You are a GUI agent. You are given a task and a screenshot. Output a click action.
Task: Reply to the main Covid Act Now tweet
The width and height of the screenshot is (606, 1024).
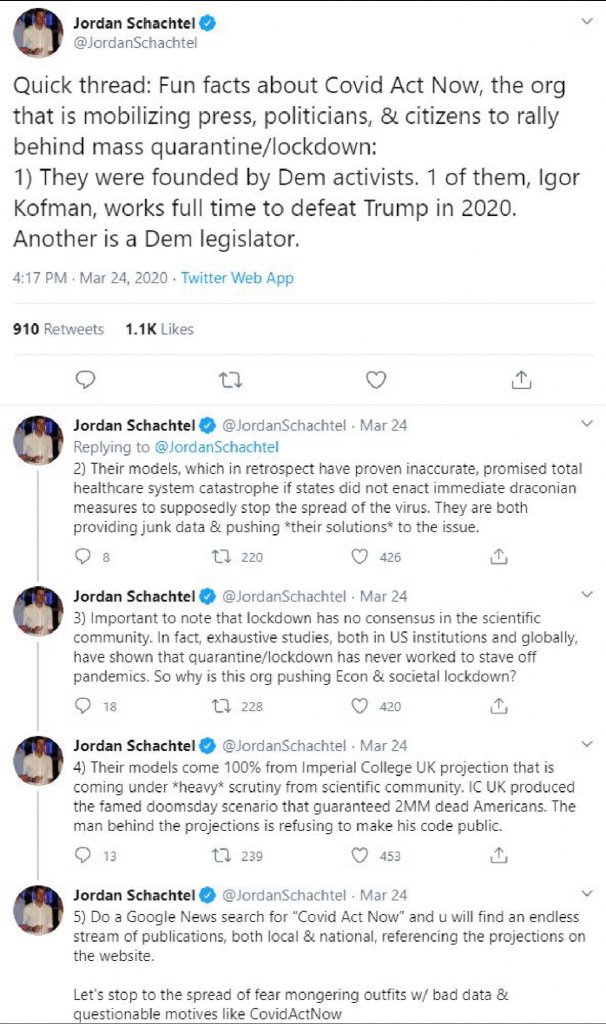coord(86,380)
